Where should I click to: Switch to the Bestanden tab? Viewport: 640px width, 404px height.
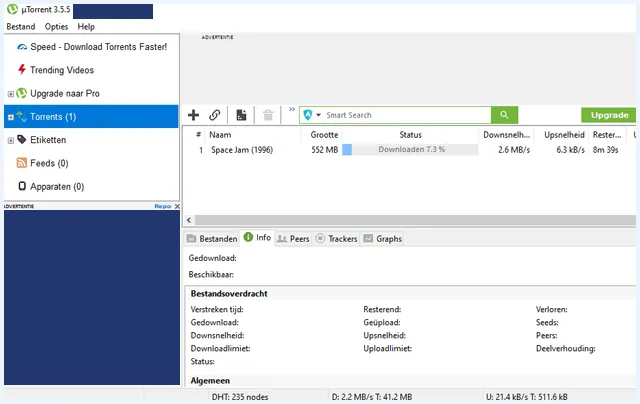(212, 238)
